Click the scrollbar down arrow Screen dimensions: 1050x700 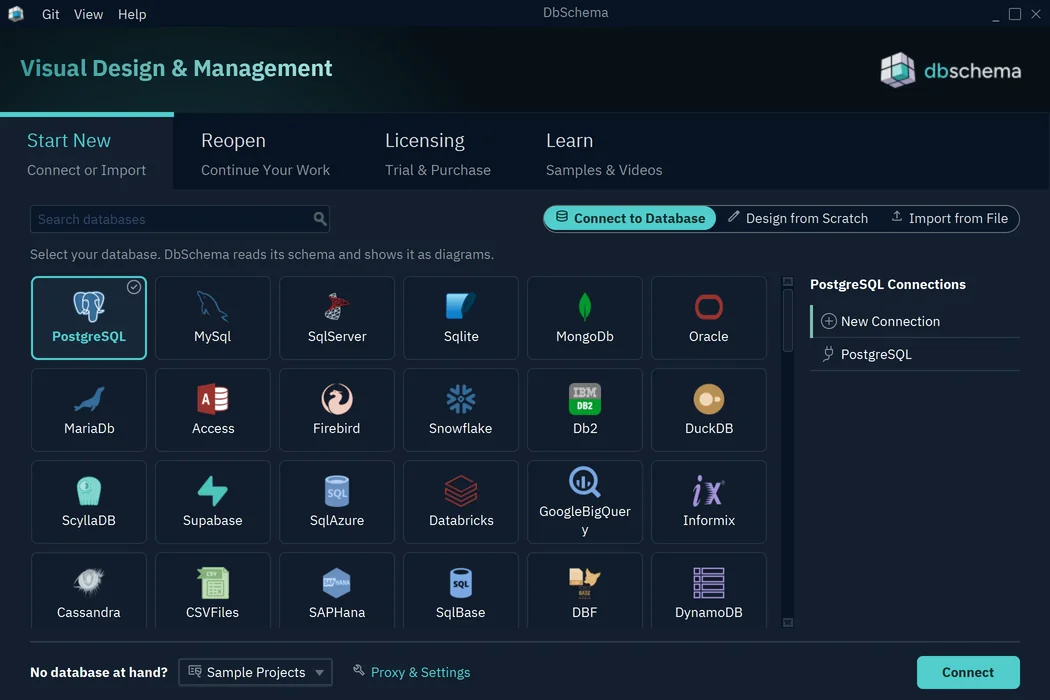pos(788,622)
